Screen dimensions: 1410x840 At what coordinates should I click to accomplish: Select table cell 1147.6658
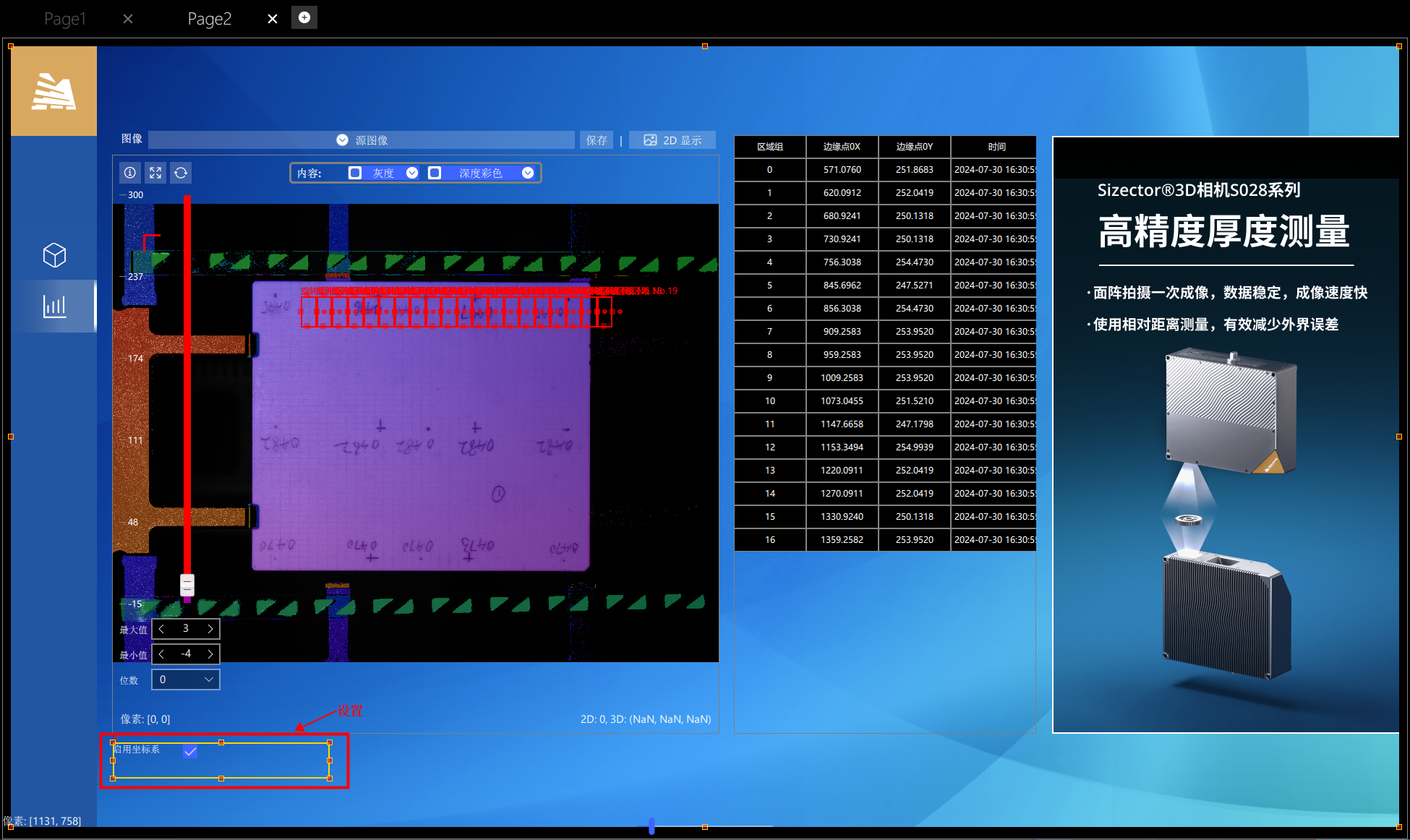[x=842, y=424]
